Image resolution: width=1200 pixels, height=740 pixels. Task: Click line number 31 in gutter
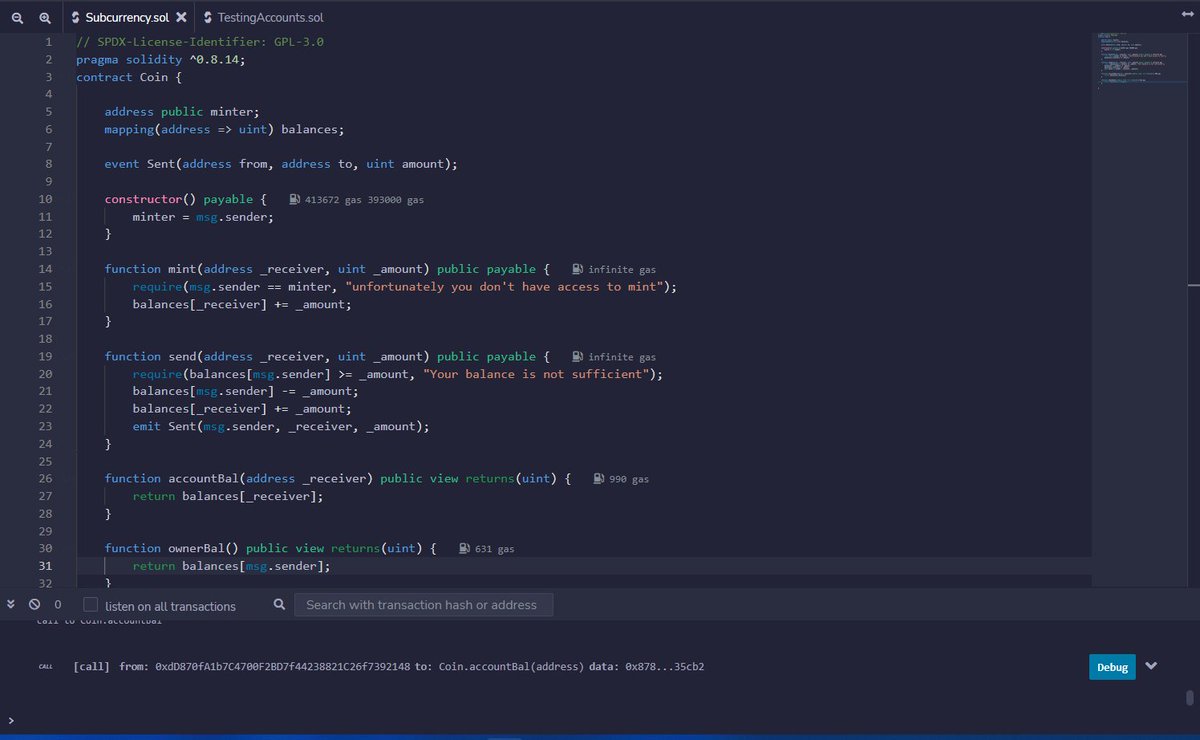(45, 566)
